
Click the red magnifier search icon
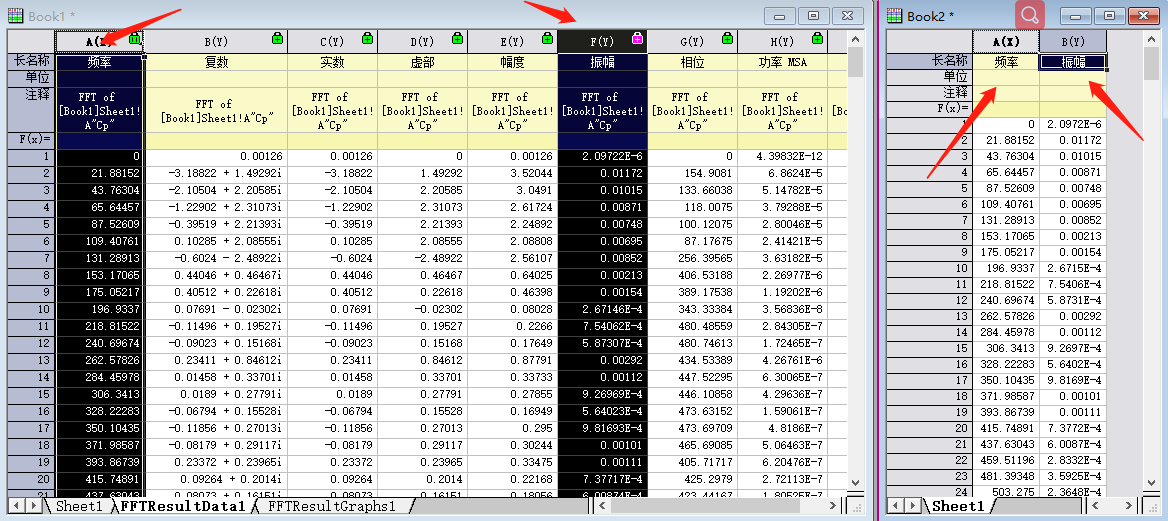pos(1030,15)
